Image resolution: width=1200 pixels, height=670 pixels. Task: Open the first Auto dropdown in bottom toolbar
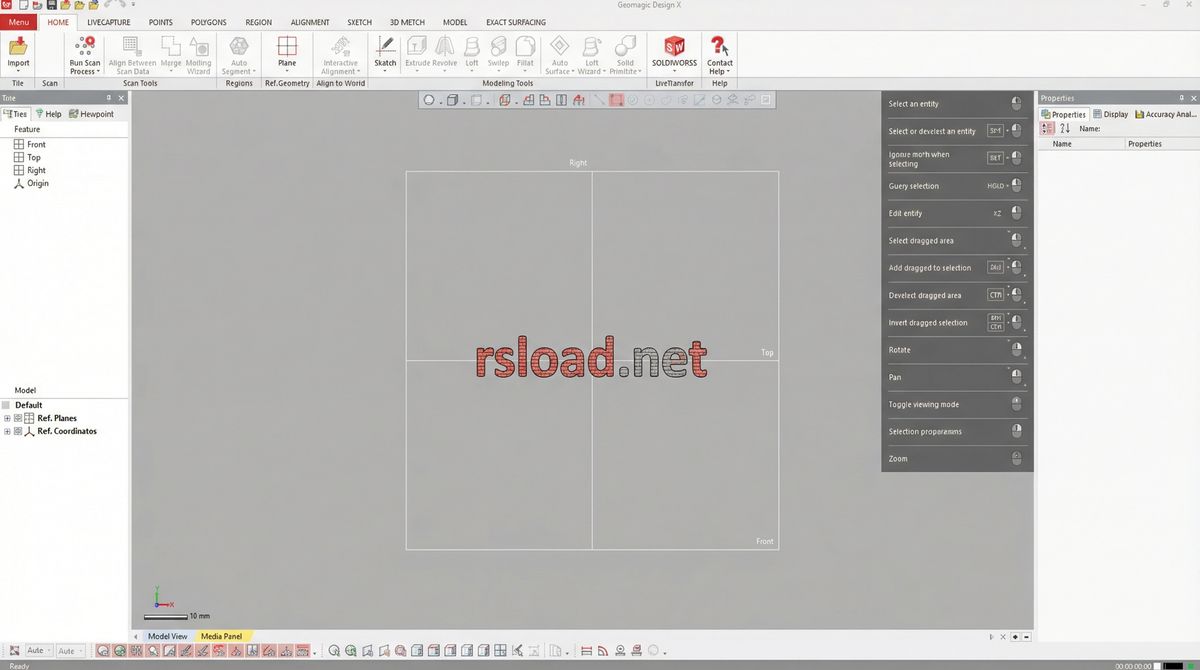click(x=38, y=651)
